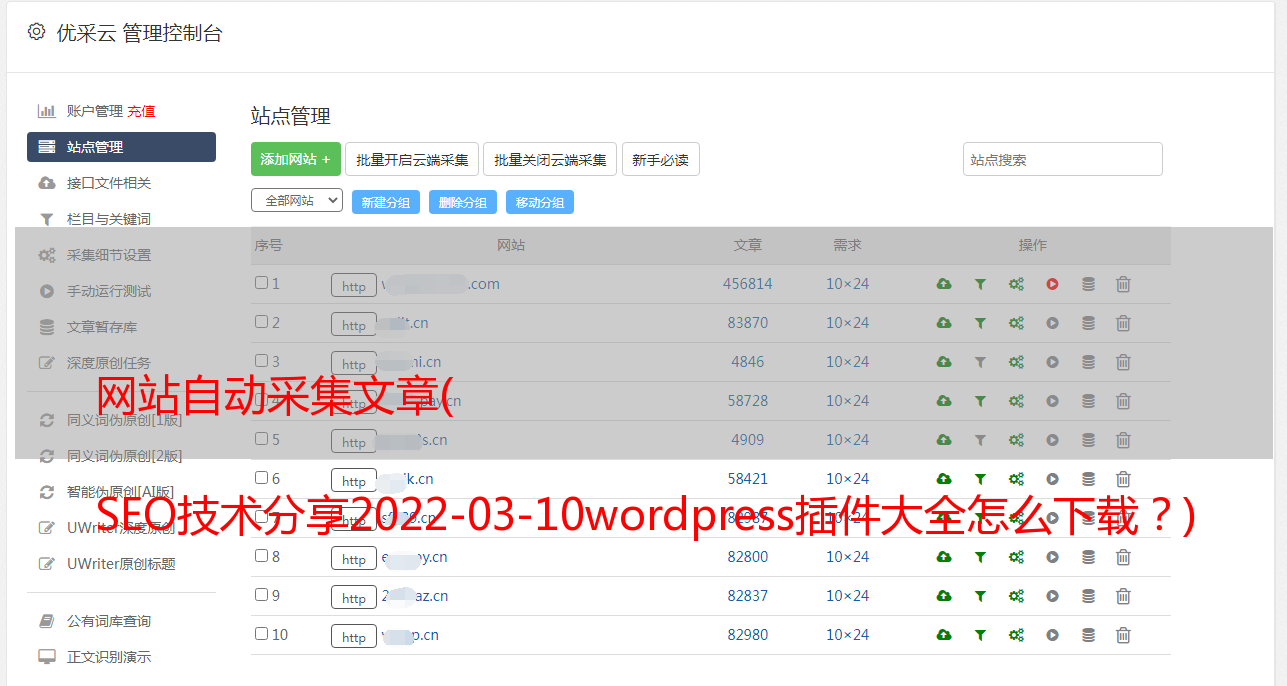The image size is (1287, 686).
Task: Click the filter funnel icon in row 1
Action: pos(980,284)
